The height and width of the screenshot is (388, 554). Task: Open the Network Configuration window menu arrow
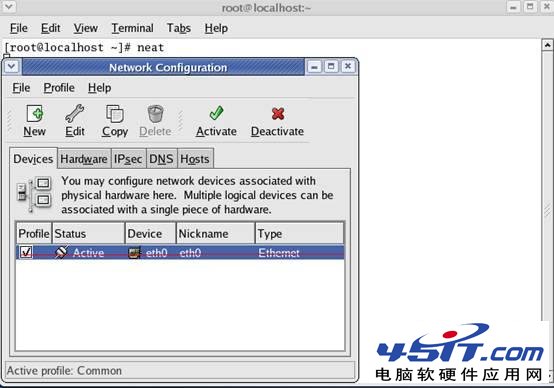[11, 66]
